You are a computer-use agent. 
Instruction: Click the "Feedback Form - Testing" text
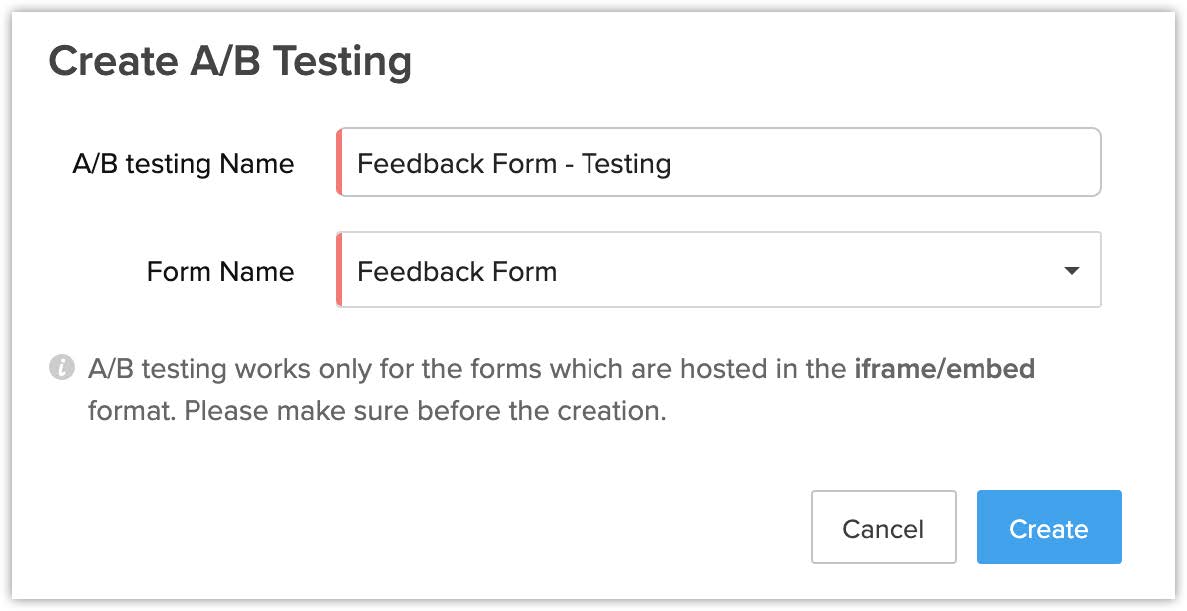514,163
